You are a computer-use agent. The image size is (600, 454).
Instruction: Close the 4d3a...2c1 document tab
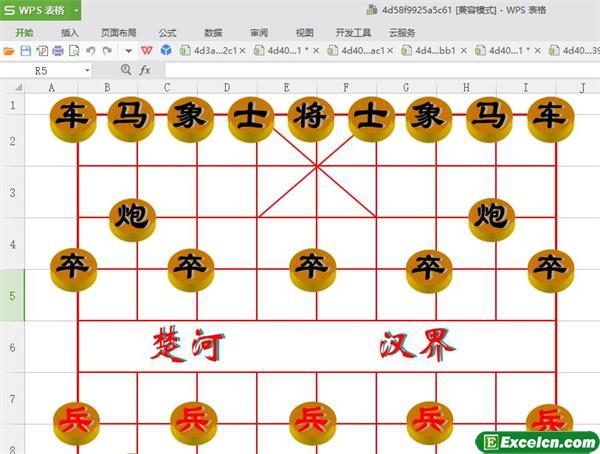pos(242,51)
